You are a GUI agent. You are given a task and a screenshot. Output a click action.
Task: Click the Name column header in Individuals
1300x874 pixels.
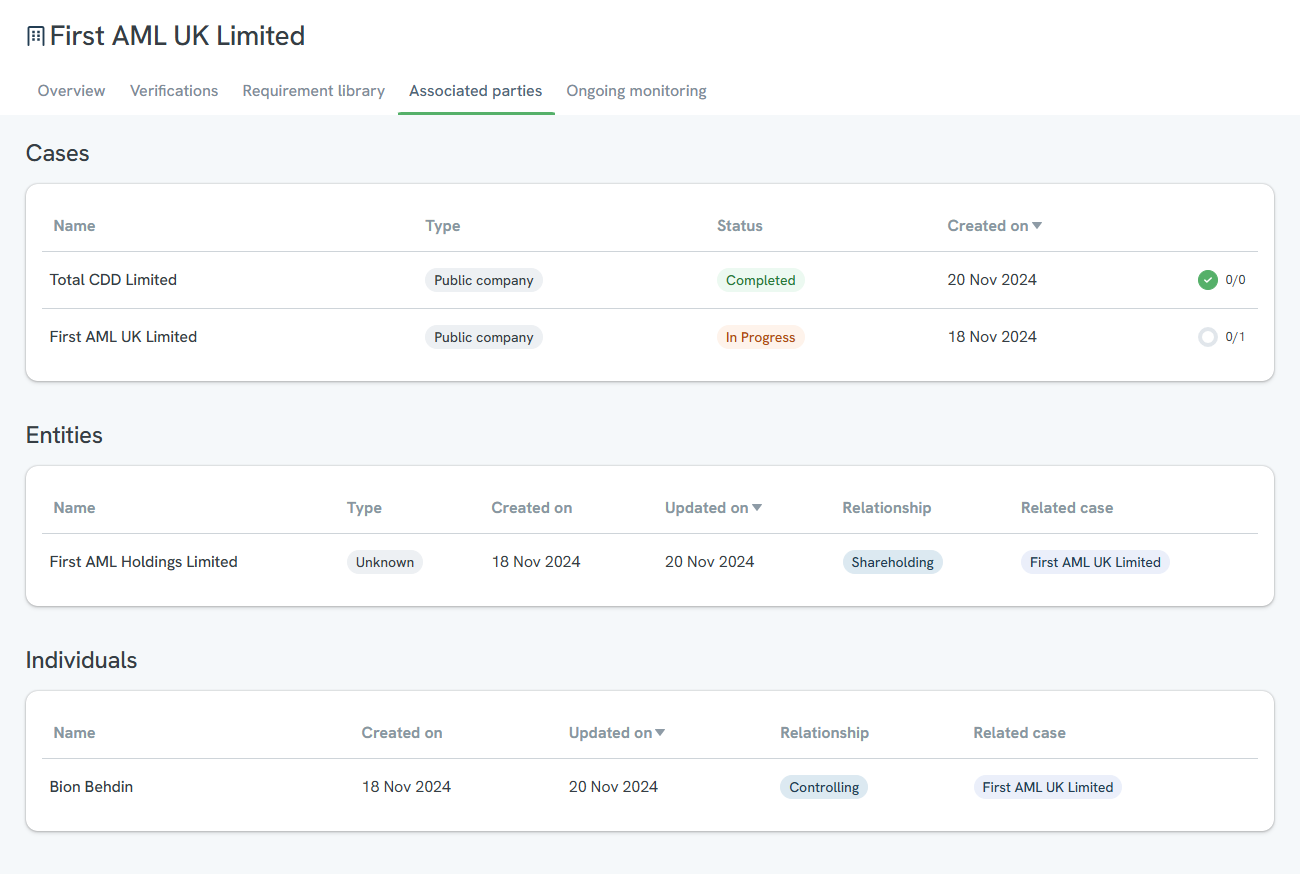pyautogui.click(x=74, y=733)
